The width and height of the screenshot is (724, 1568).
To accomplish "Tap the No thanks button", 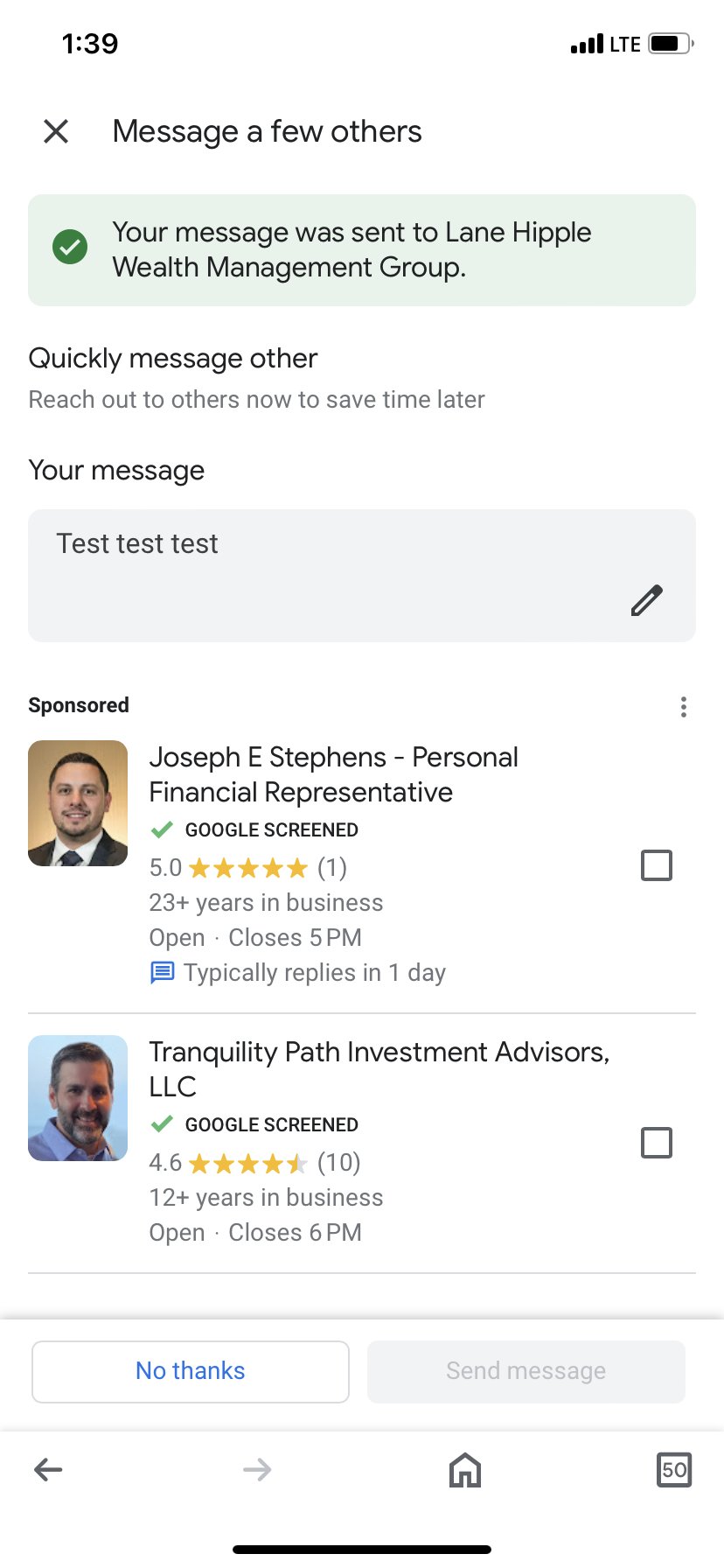I will coord(191,1371).
